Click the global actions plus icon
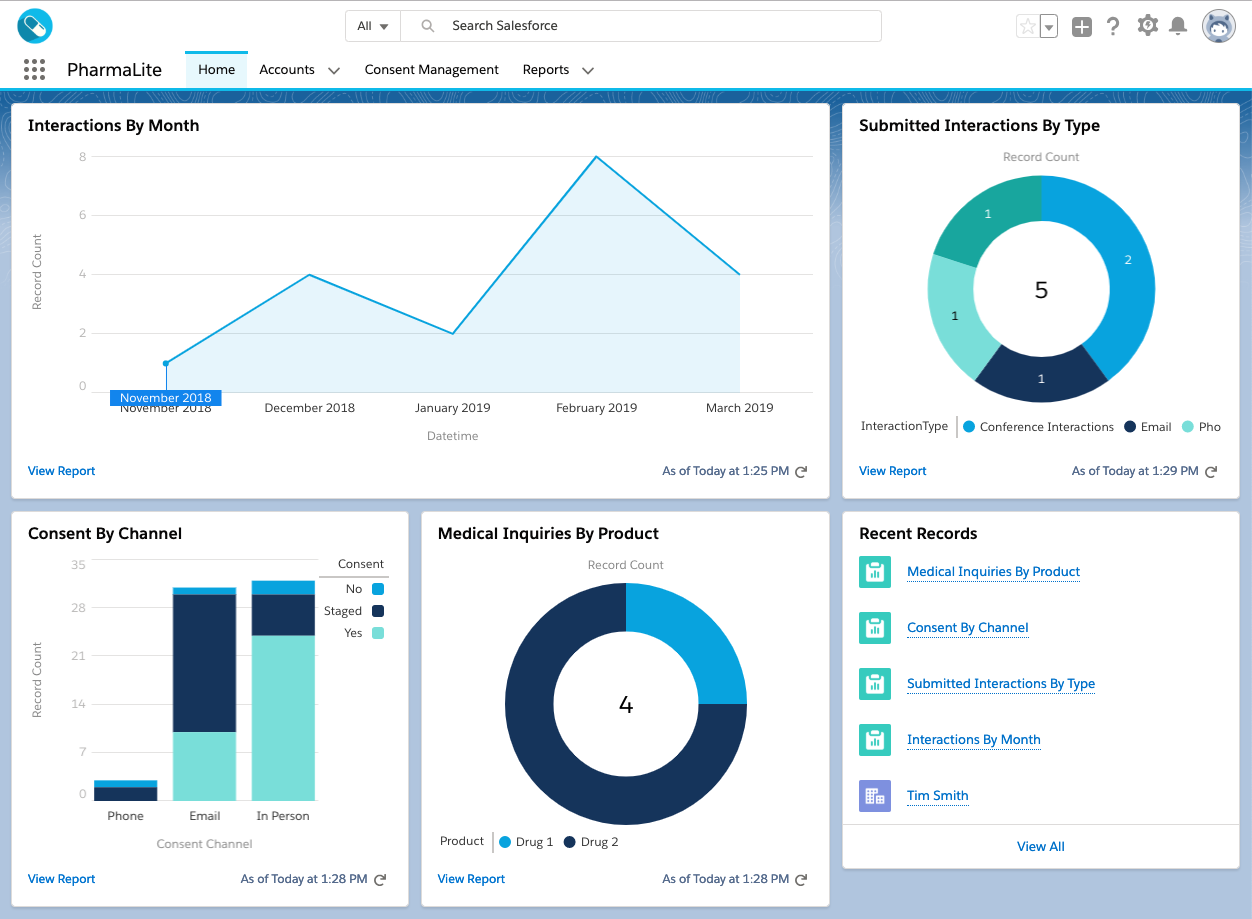The height and width of the screenshot is (919, 1252). point(1081,26)
